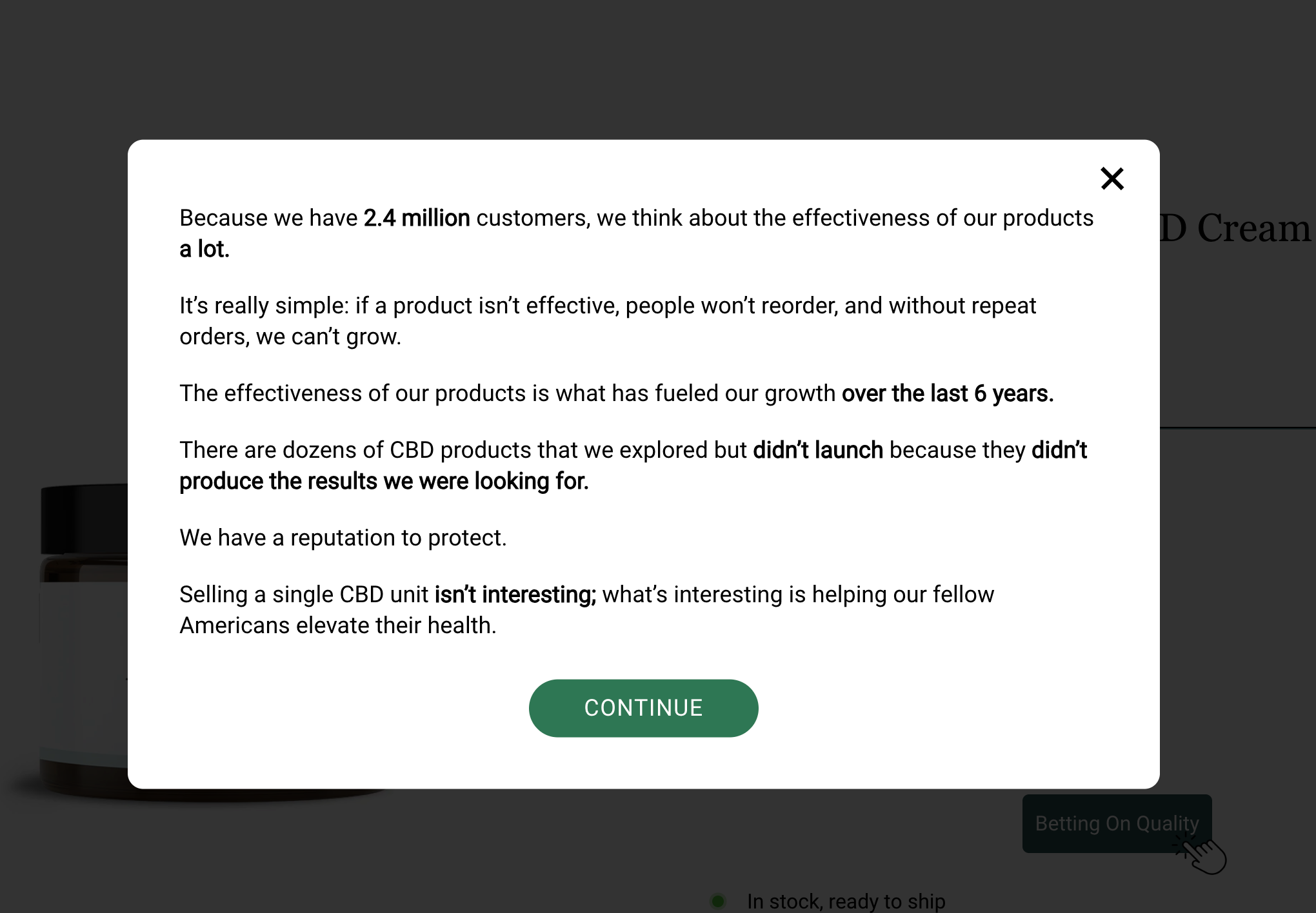
Task: Click the bold "didn't launch" phrase
Action: coord(817,450)
